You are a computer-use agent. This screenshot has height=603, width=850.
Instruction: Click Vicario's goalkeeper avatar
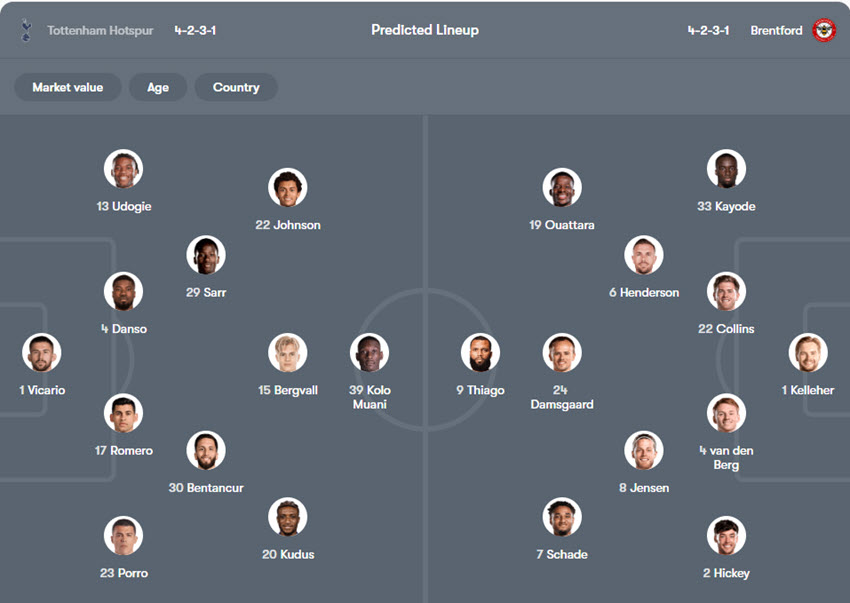(x=42, y=353)
